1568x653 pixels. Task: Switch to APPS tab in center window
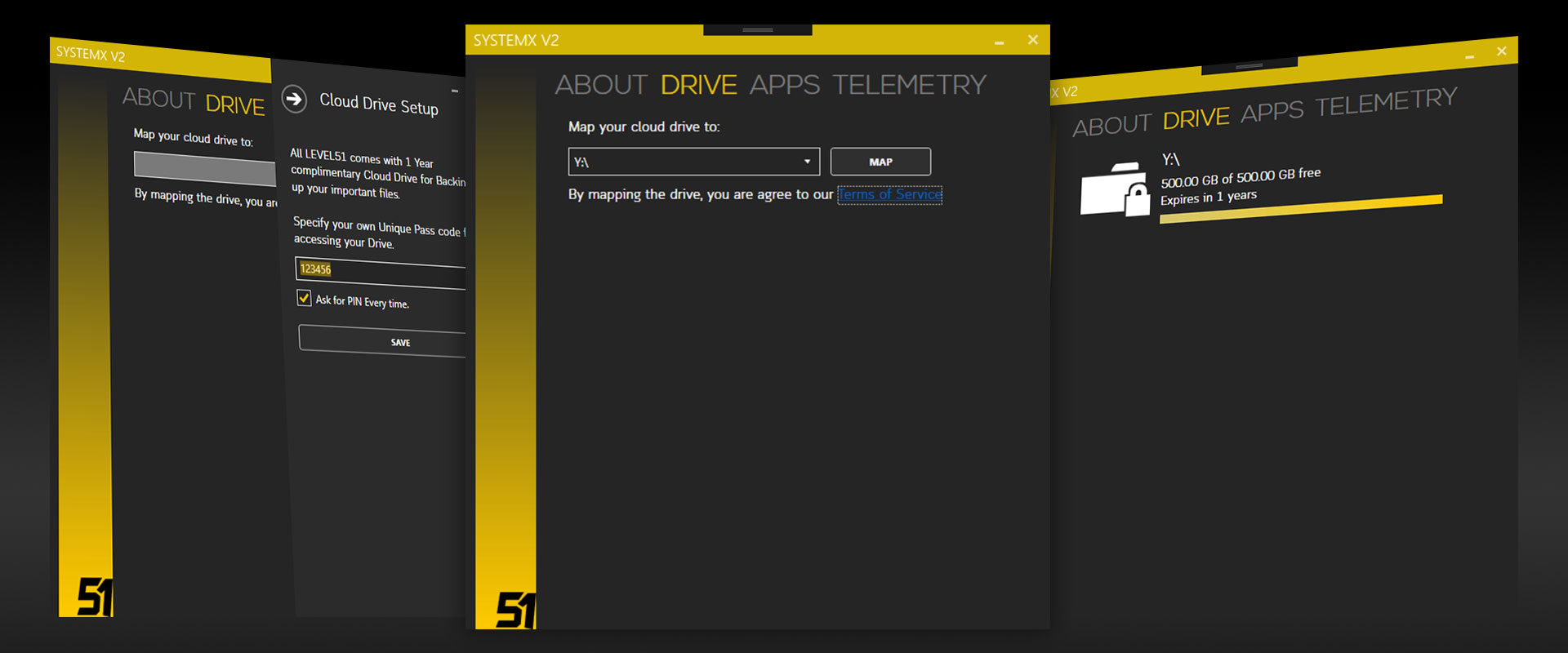click(x=784, y=85)
